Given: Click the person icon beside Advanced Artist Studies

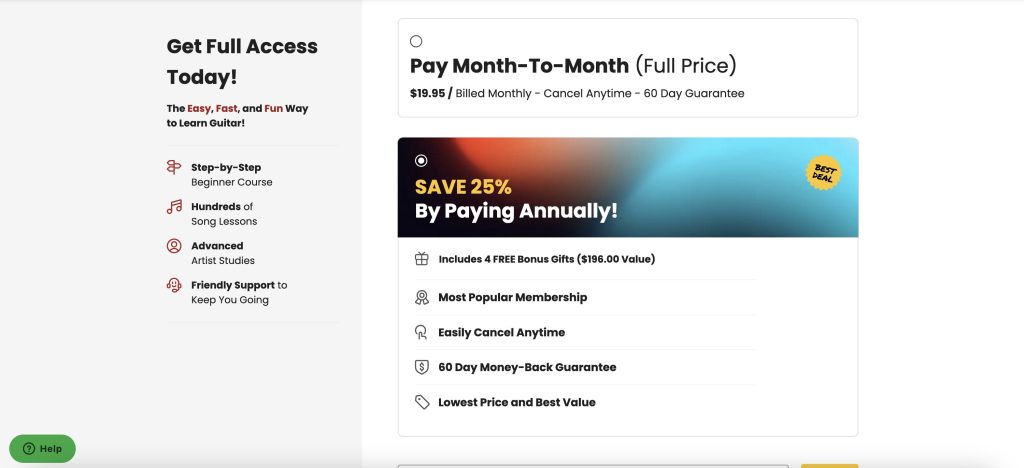Looking at the screenshot, I should [174, 246].
